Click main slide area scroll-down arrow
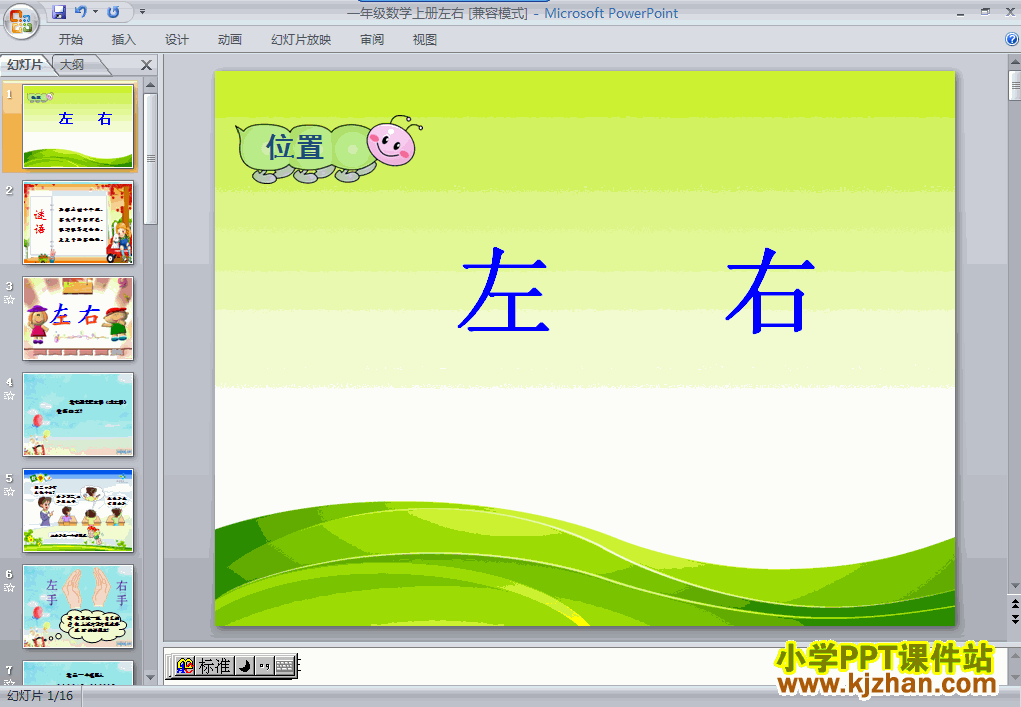 click(x=1014, y=586)
